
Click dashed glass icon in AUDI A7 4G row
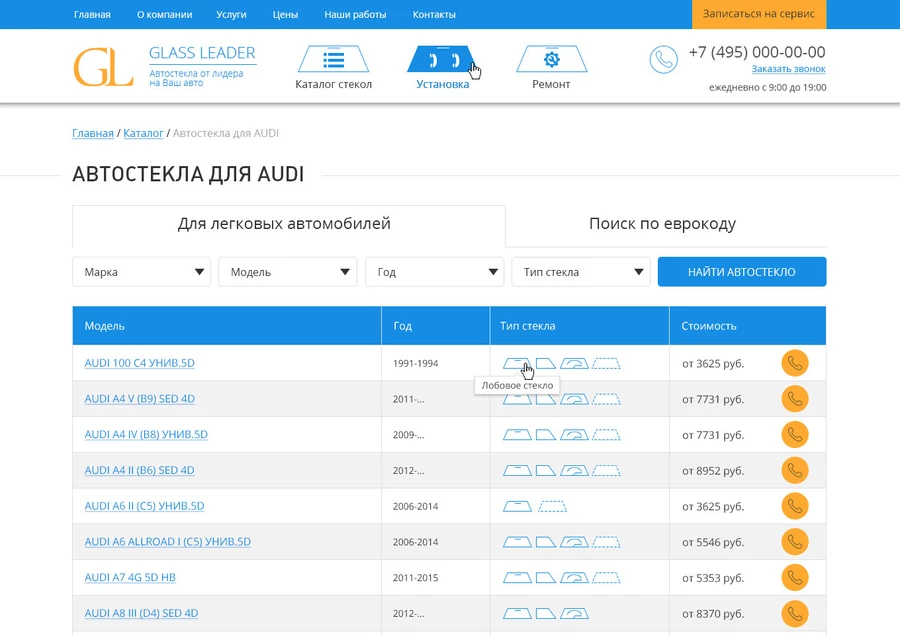coord(606,577)
